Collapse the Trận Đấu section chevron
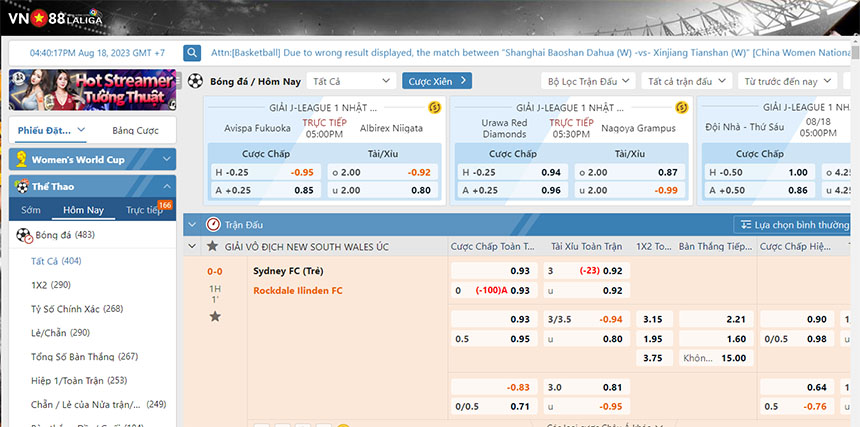Screen dimensions: 860x427 click(x=192, y=225)
